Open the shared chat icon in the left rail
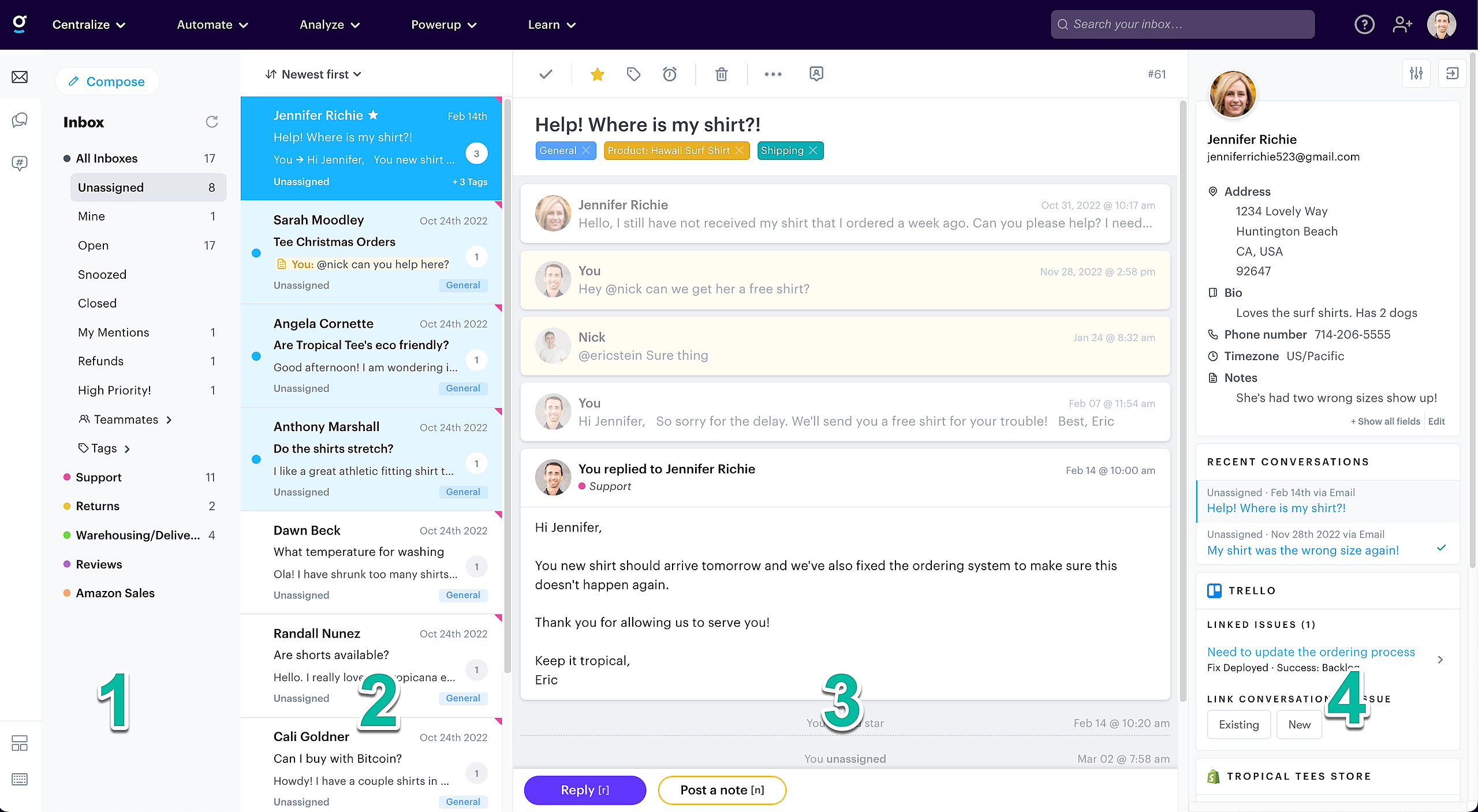The image size is (1478, 812). [20, 120]
